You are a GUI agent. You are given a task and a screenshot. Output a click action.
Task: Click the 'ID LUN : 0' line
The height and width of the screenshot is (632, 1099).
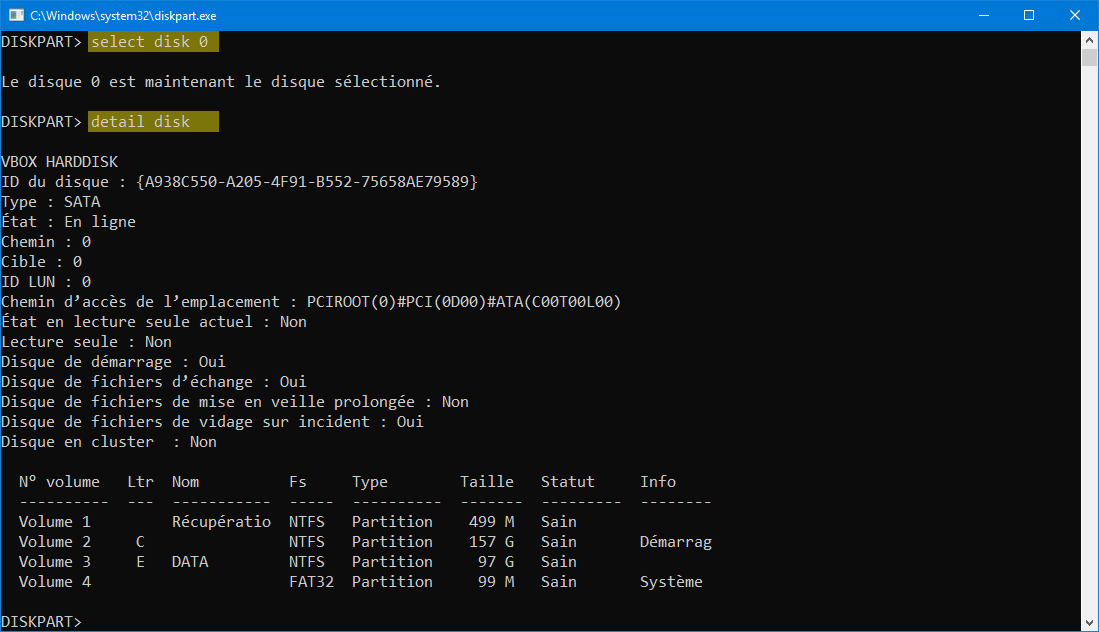46,282
